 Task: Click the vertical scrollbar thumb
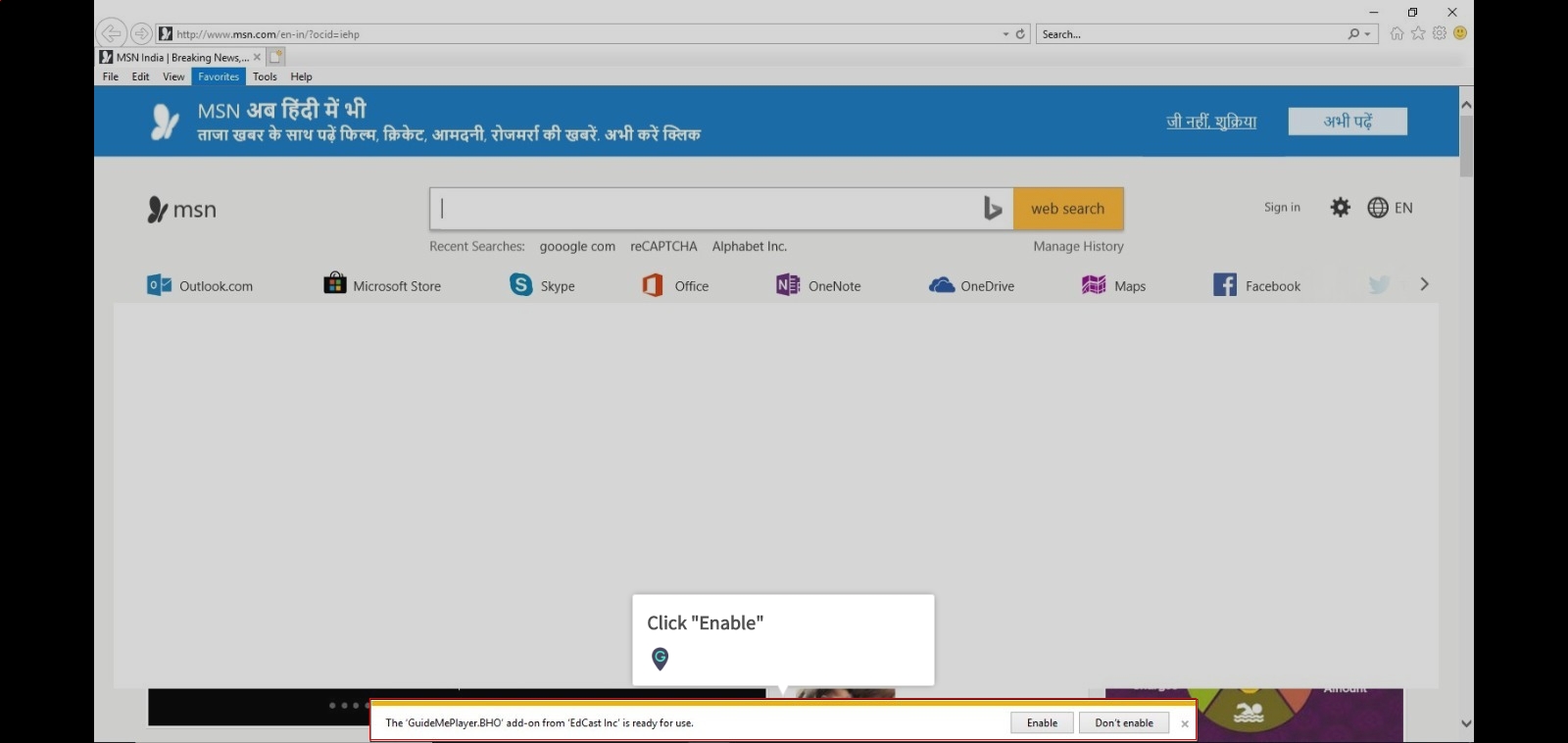1466,146
